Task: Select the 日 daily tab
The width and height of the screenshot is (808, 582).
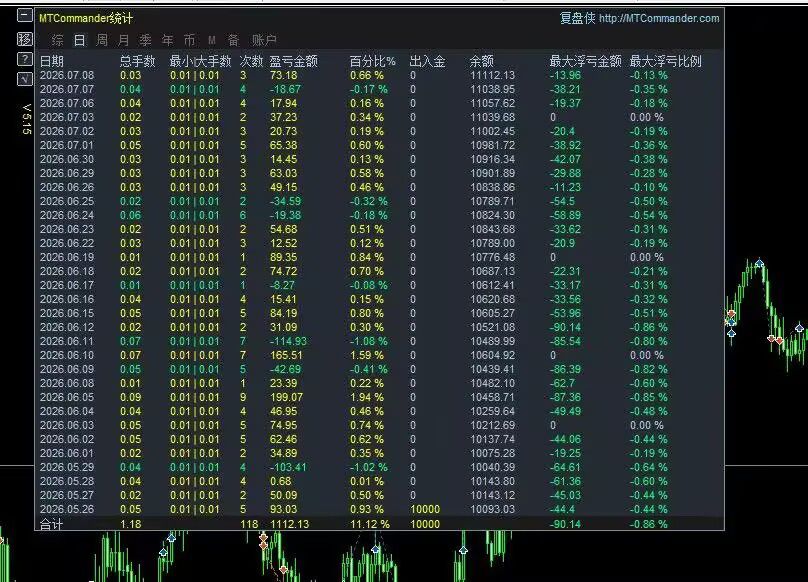Action: click(79, 40)
